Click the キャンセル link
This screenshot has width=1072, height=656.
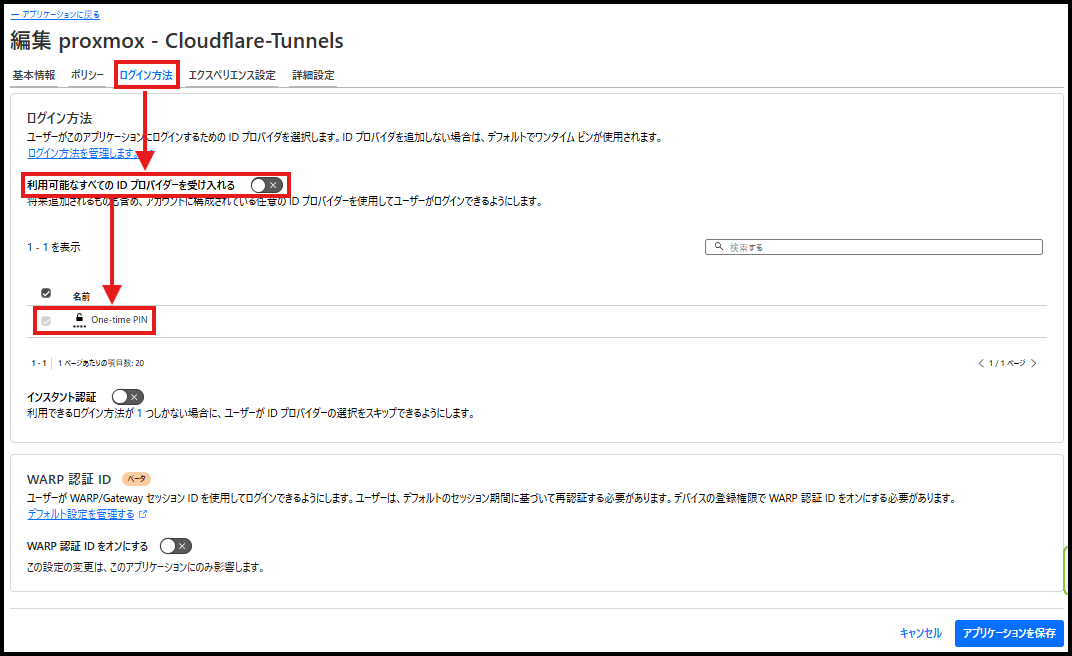pyautogui.click(x=919, y=633)
